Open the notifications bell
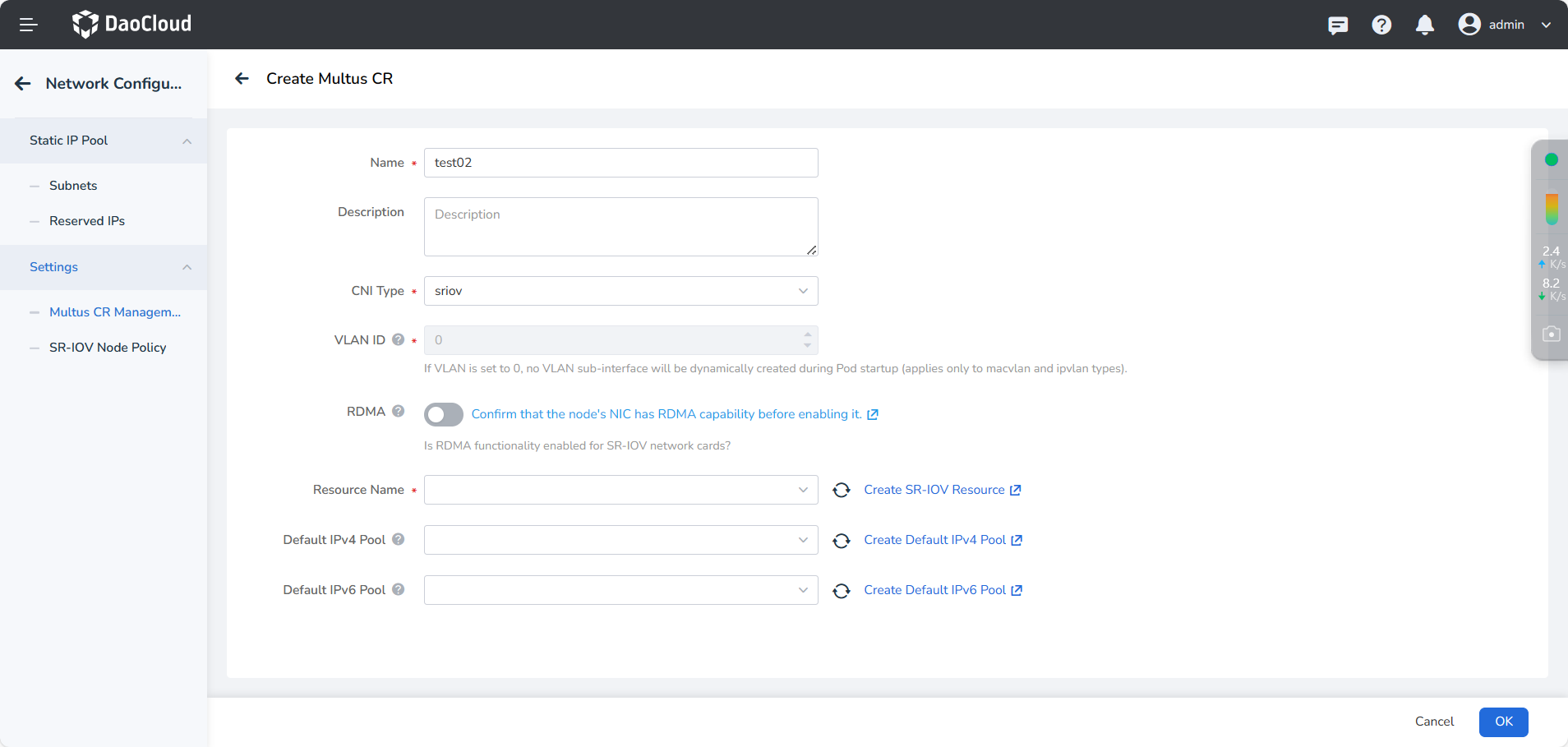 coord(1425,25)
